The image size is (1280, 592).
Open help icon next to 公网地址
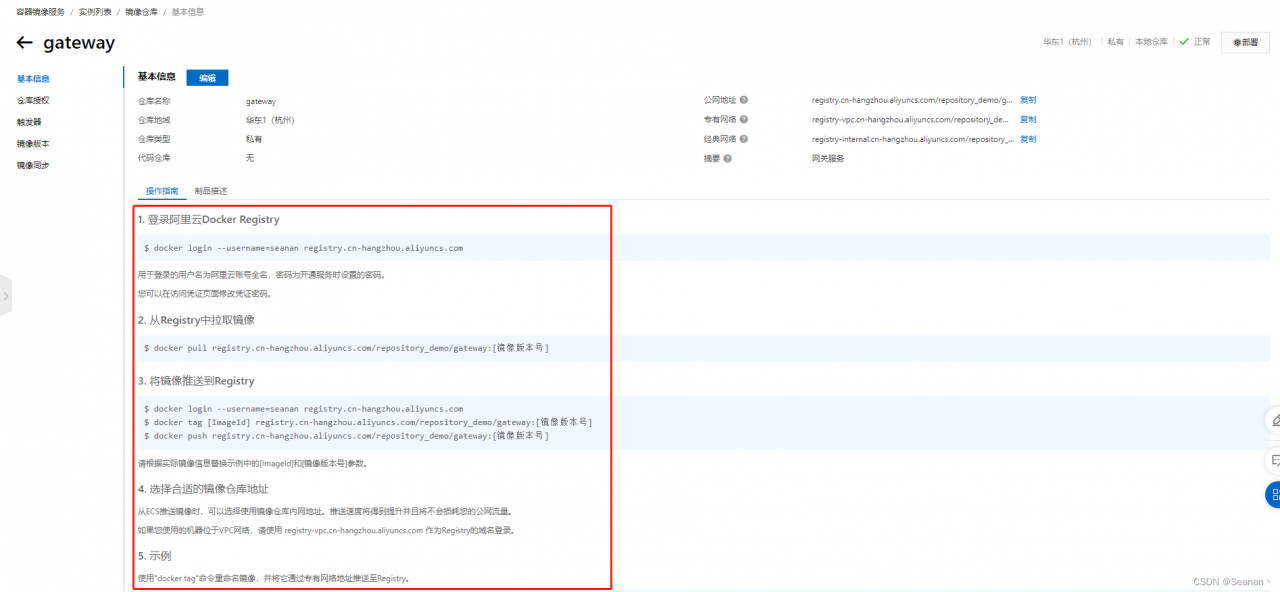(744, 100)
